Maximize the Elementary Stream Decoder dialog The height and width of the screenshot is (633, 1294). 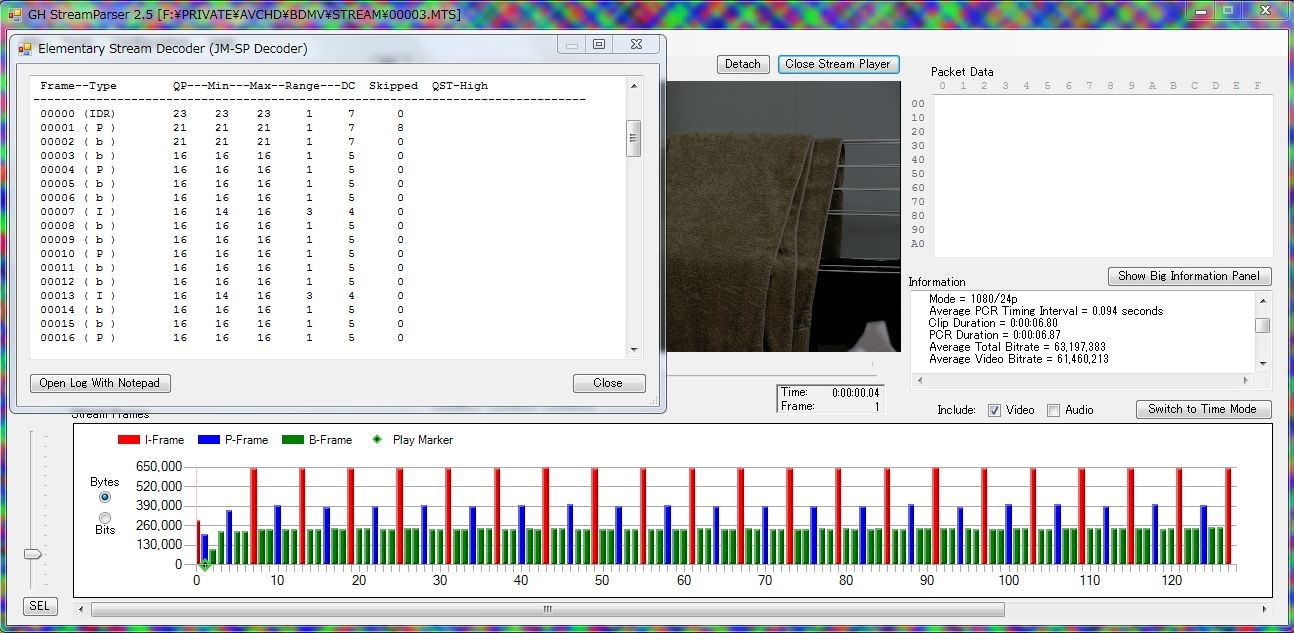coord(599,45)
